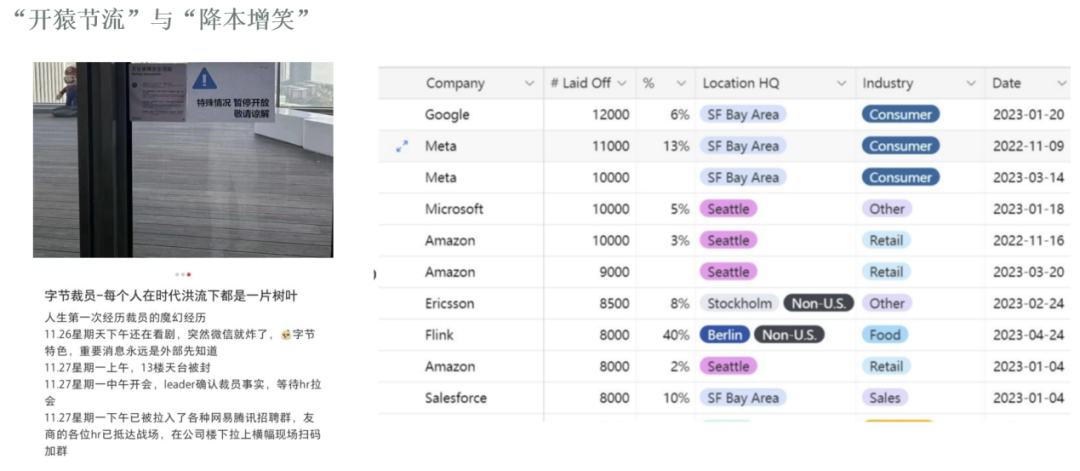Screen dimensions: 1080x471
Task: Click the image carousel page dots
Action: point(182,274)
